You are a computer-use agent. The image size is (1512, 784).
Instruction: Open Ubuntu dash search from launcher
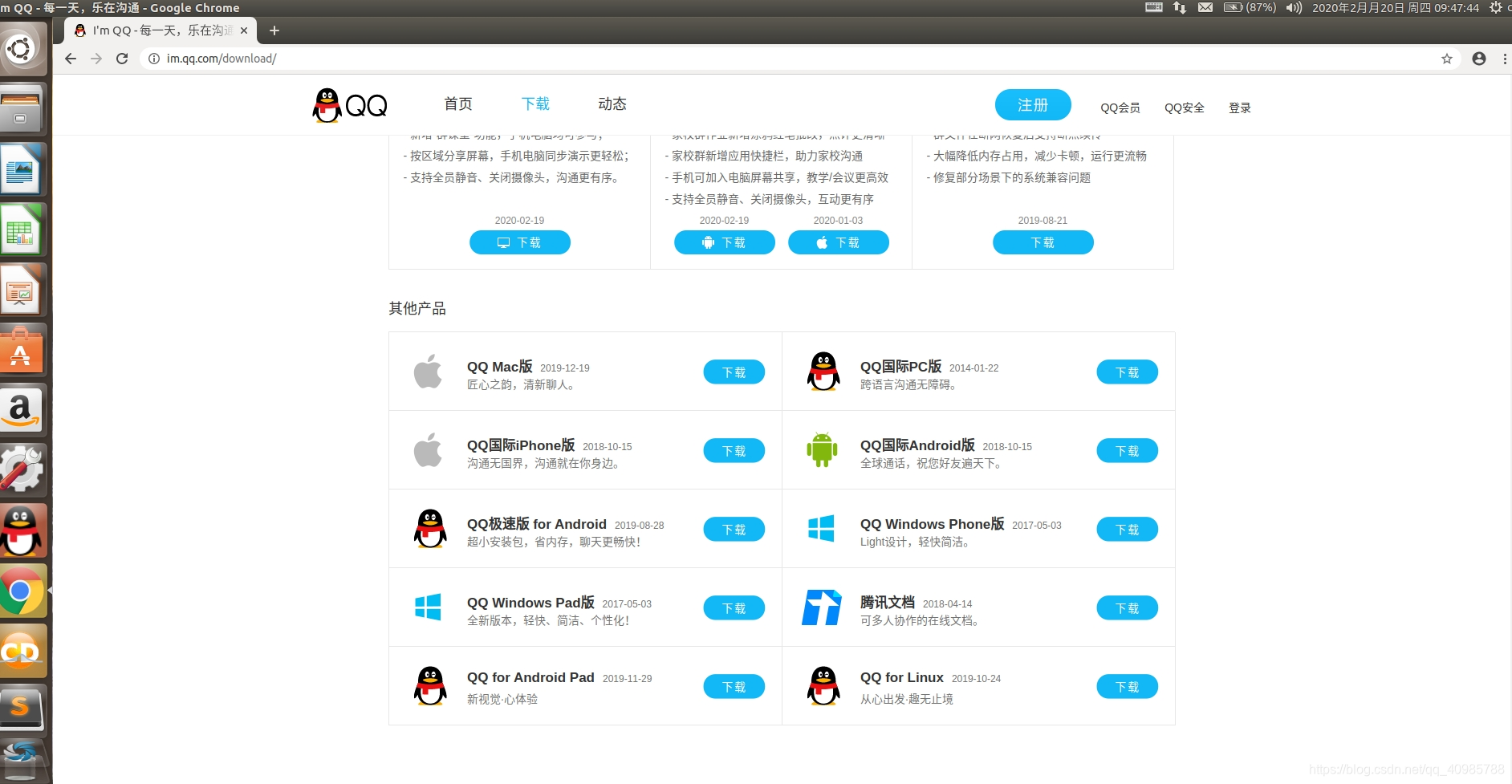22,50
